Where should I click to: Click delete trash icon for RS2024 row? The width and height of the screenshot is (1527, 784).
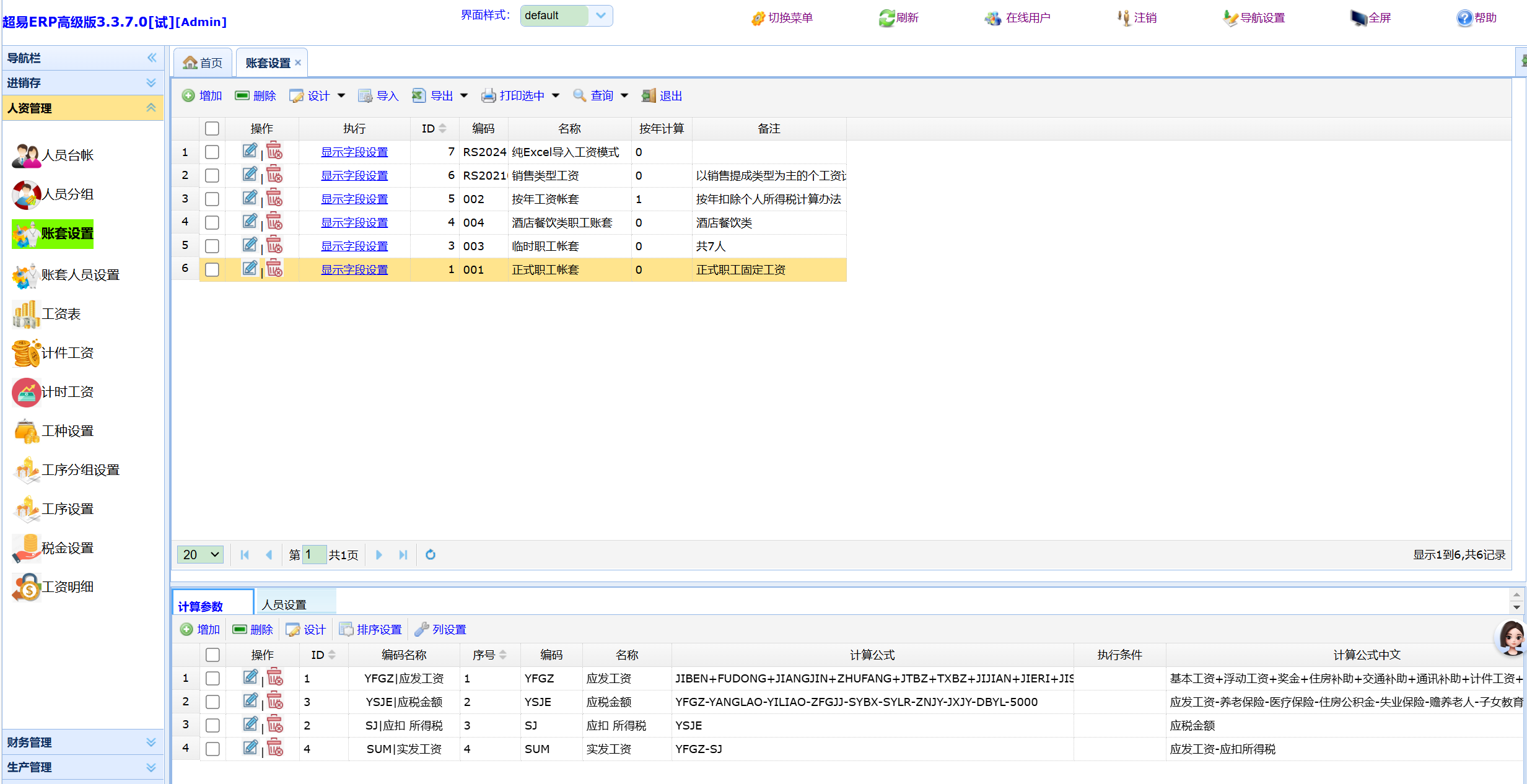[x=274, y=151]
